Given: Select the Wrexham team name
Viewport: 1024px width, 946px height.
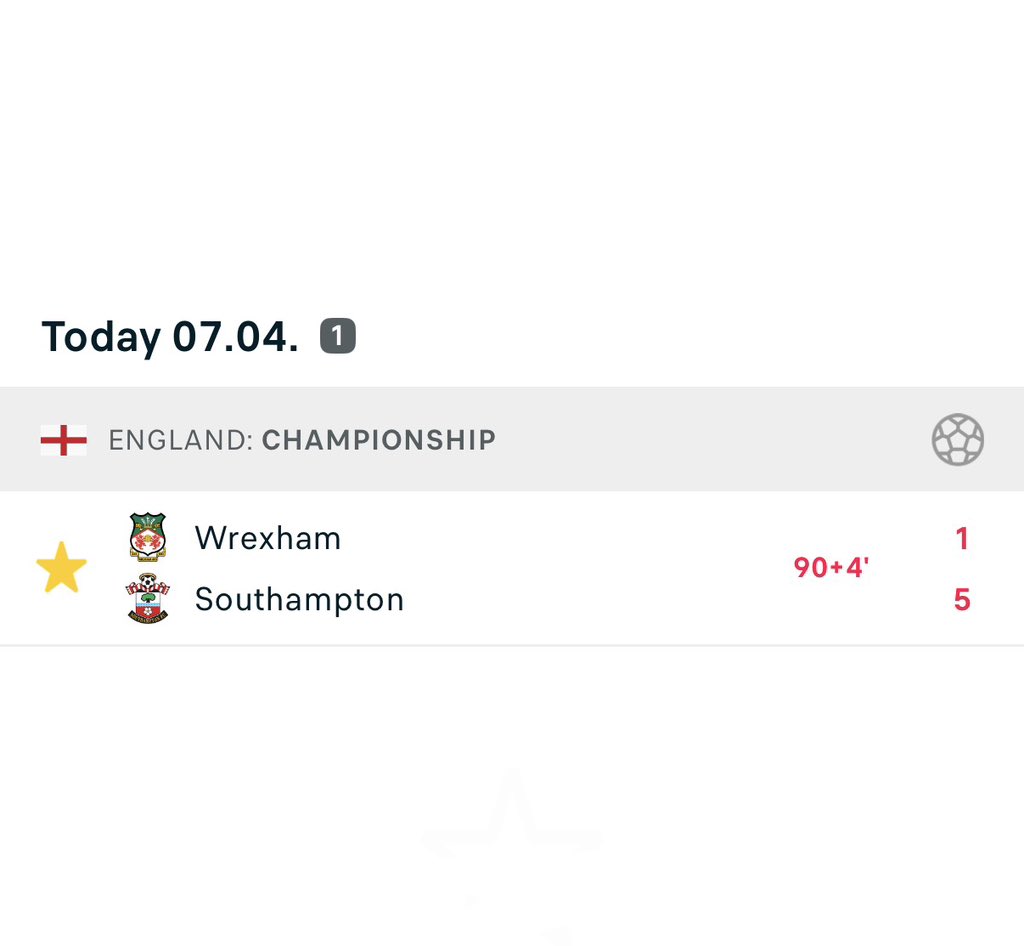Looking at the screenshot, I should point(268,538).
